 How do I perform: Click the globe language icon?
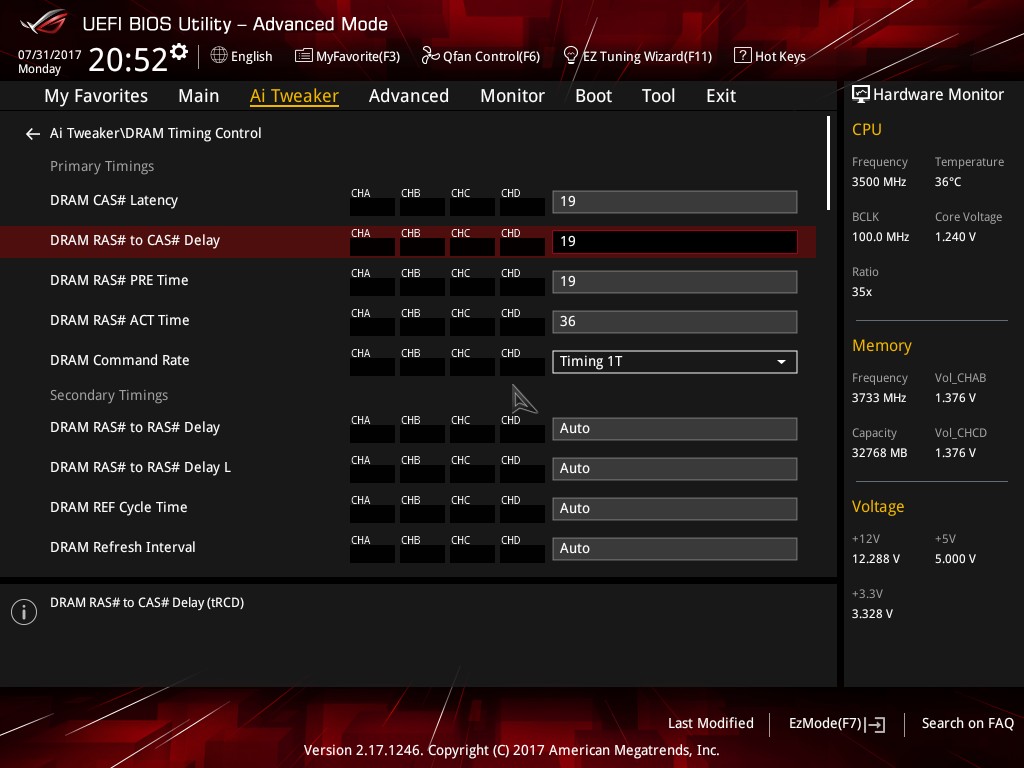click(x=219, y=56)
